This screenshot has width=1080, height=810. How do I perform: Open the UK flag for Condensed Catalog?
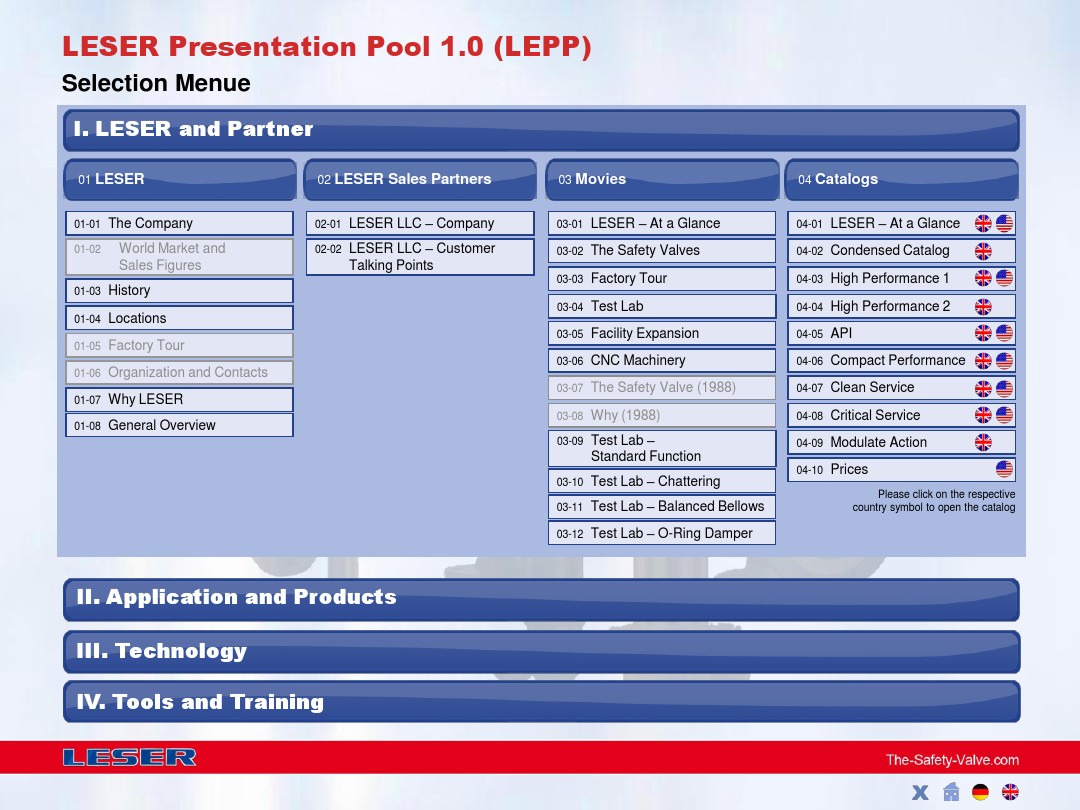[x=983, y=251]
